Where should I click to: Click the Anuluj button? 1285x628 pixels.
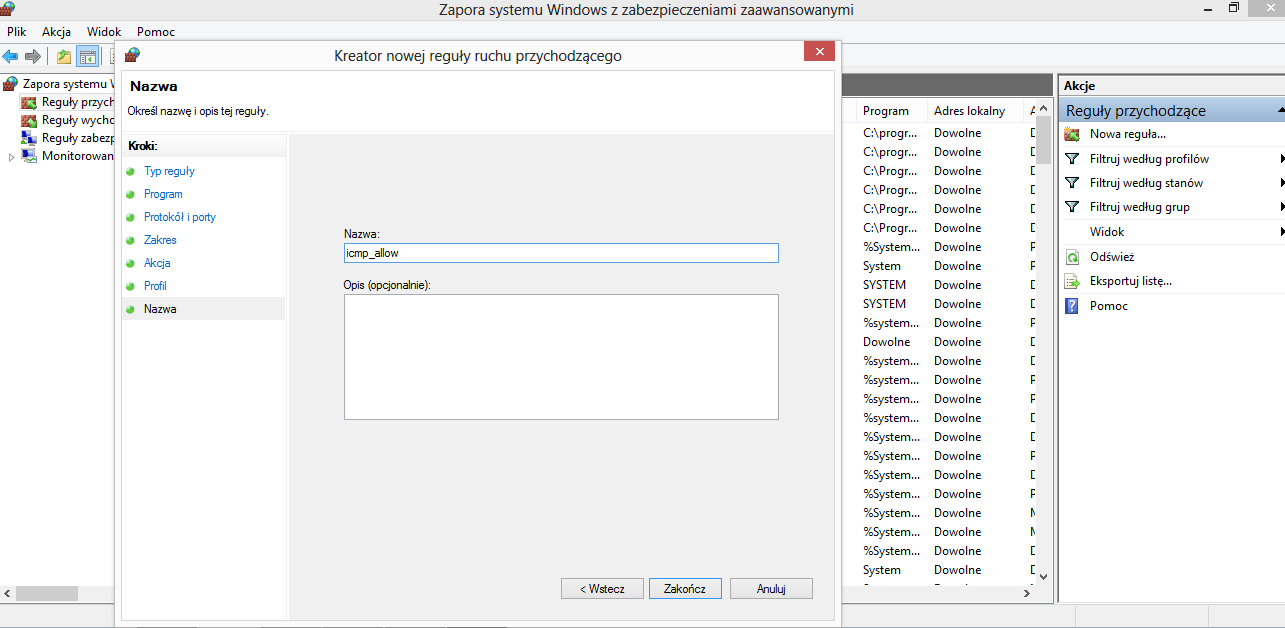pyautogui.click(x=771, y=589)
